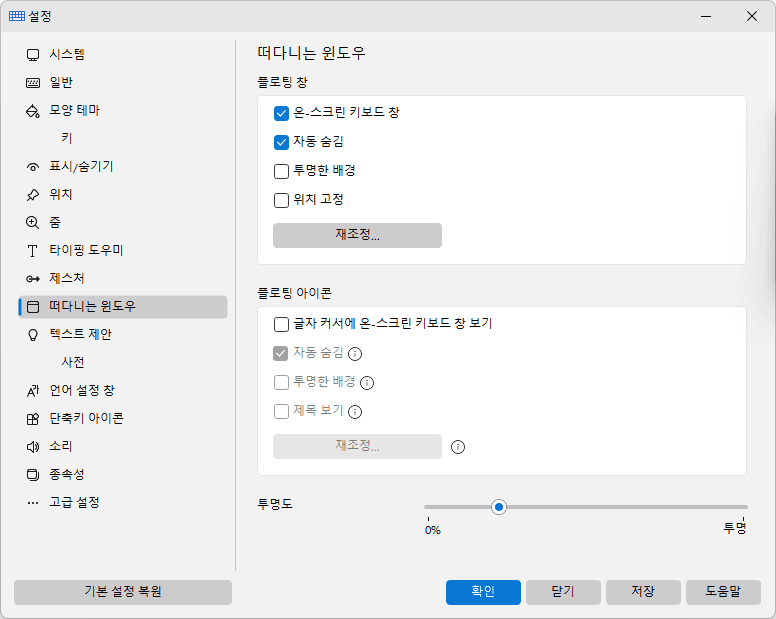Open 표시/숨기기 settings page

(x=123, y=167)
